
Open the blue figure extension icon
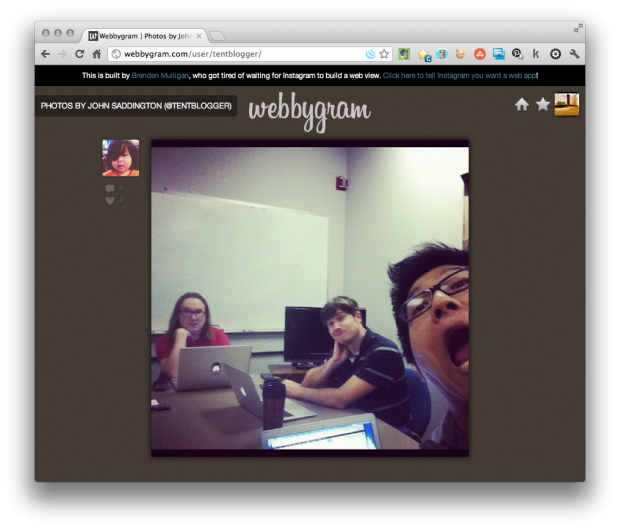click(x=442, y=54)
